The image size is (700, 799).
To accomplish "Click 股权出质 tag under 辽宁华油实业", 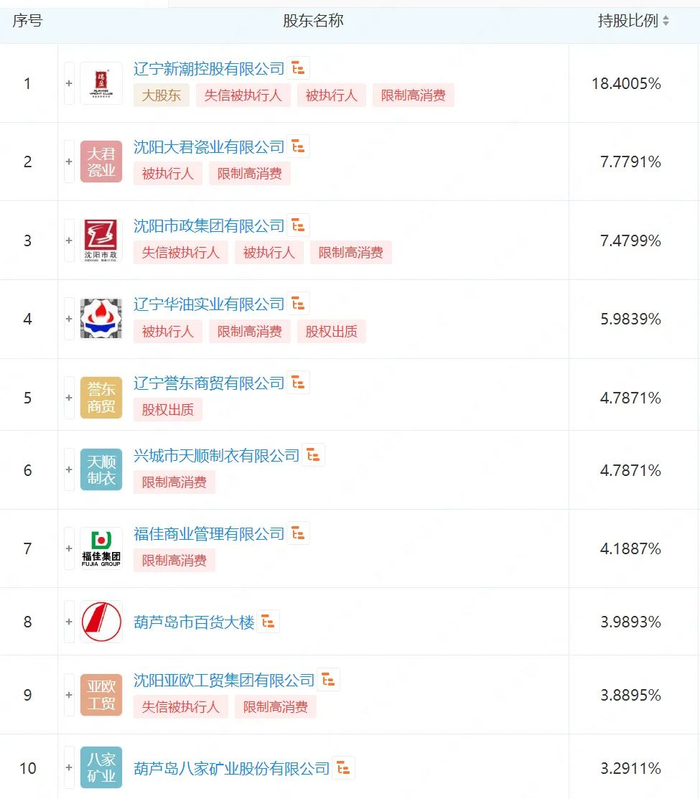I will [x=331, y=331].
